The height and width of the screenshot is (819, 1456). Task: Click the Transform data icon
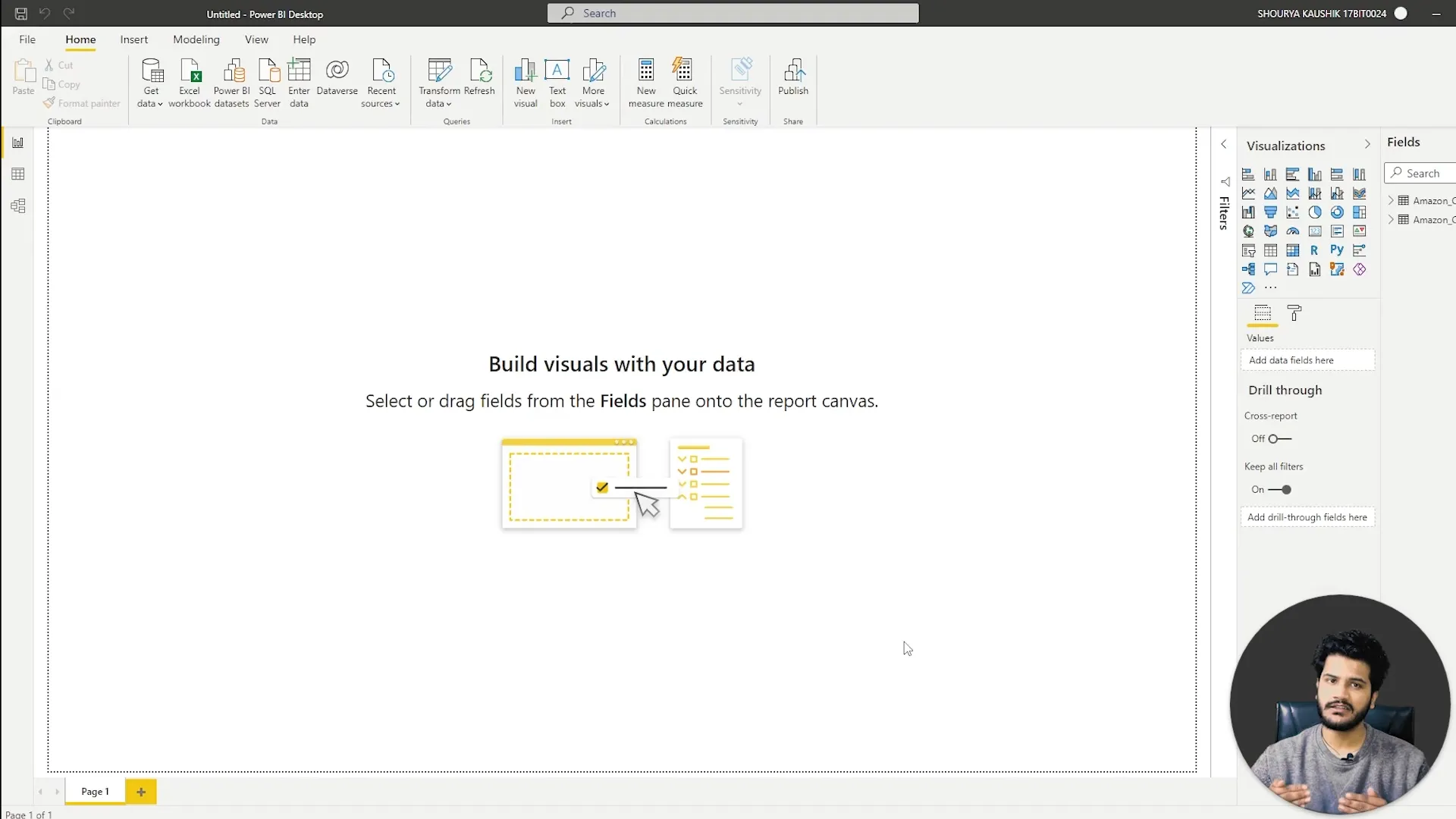click(x=439, y=71)
